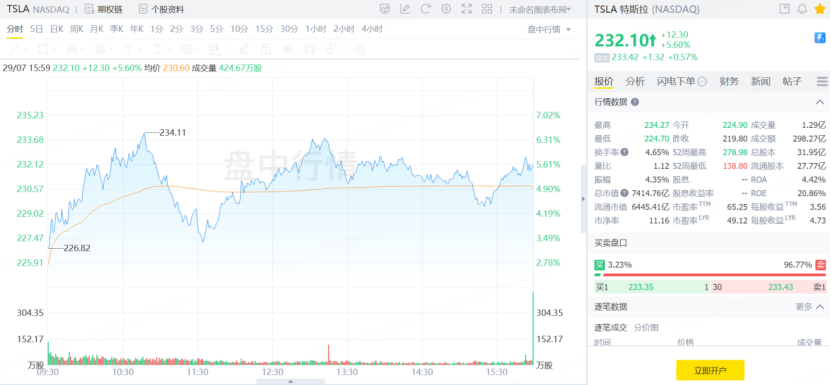Toggle drawings visibility eye icon
This screenshot has width=831, height=385.
288,49
